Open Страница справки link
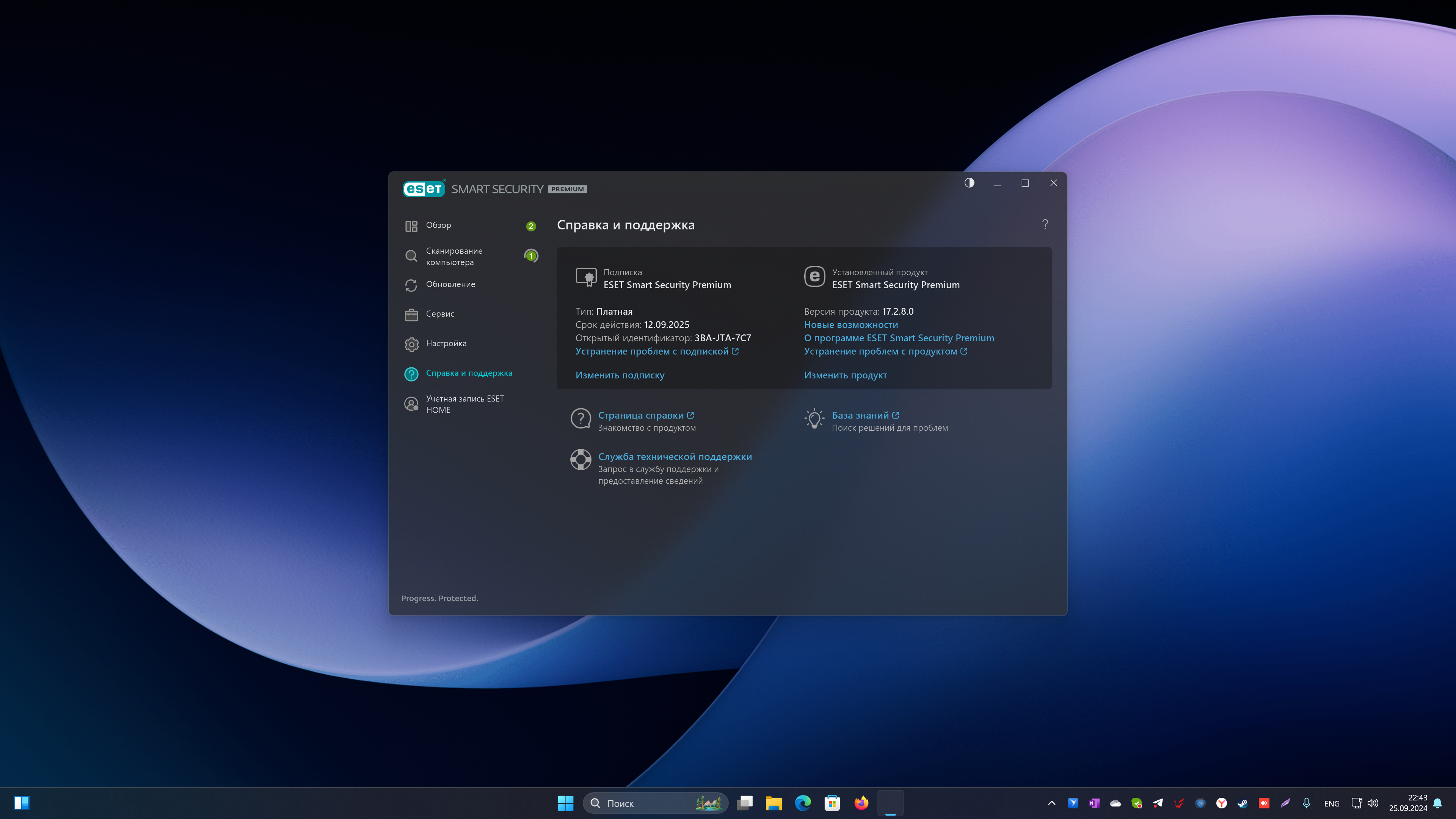1456x819 pixels. tap(646, 416)
